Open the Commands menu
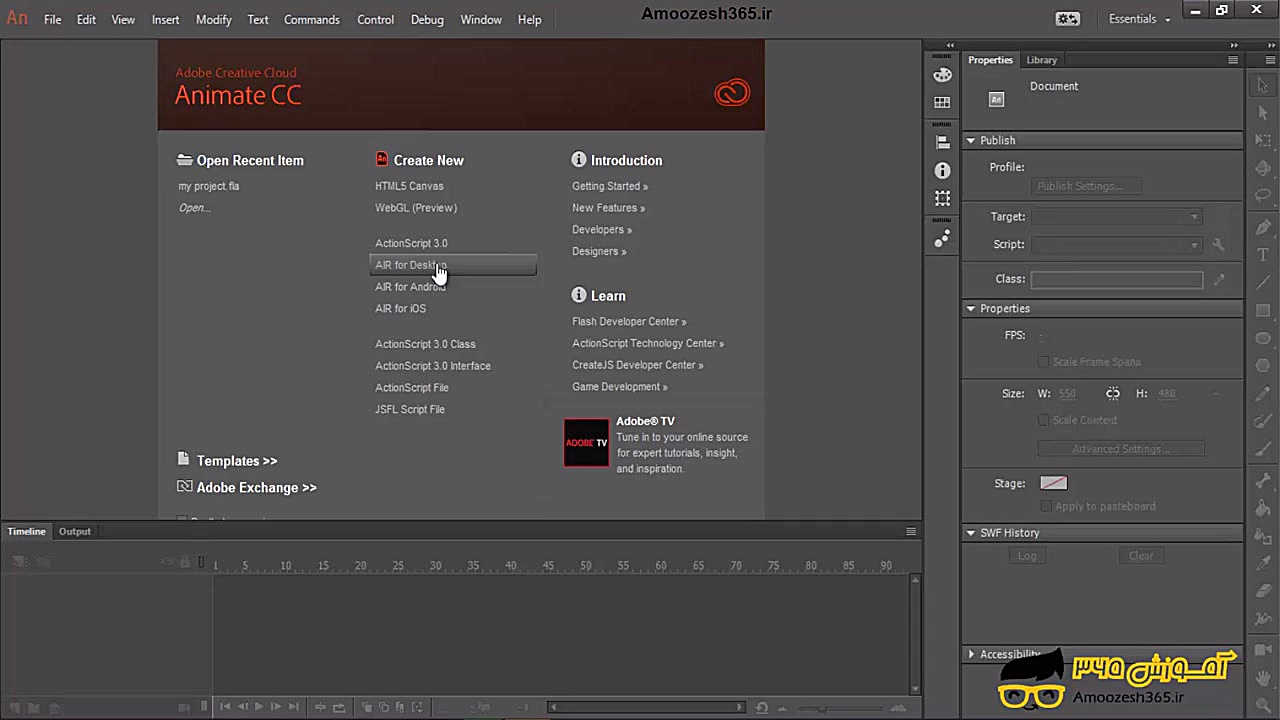 tap(311, 19)
